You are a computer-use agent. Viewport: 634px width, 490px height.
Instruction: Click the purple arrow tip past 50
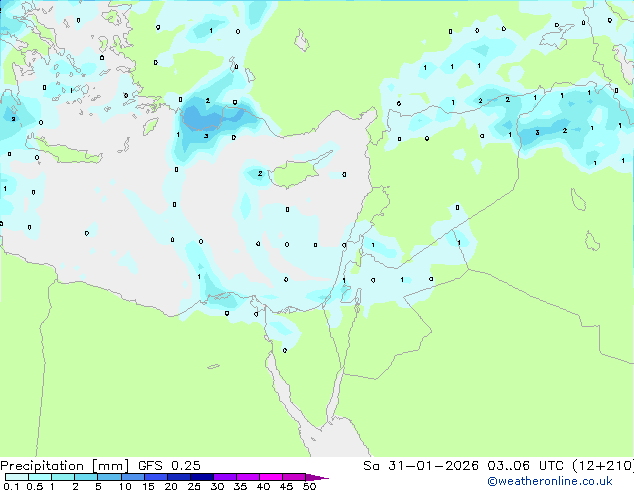[x=317, y=477]
